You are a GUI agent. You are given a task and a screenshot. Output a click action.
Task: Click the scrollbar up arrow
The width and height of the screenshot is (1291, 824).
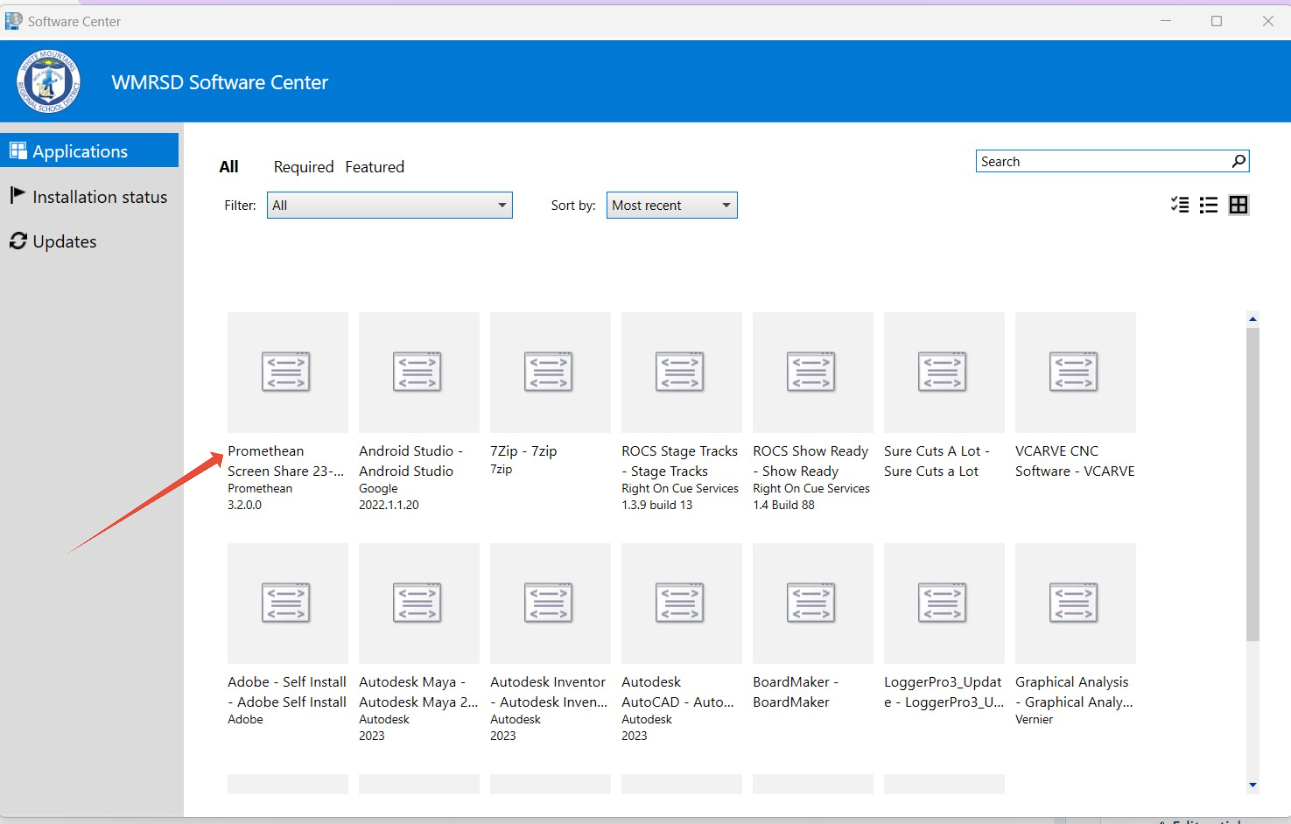1253,319
